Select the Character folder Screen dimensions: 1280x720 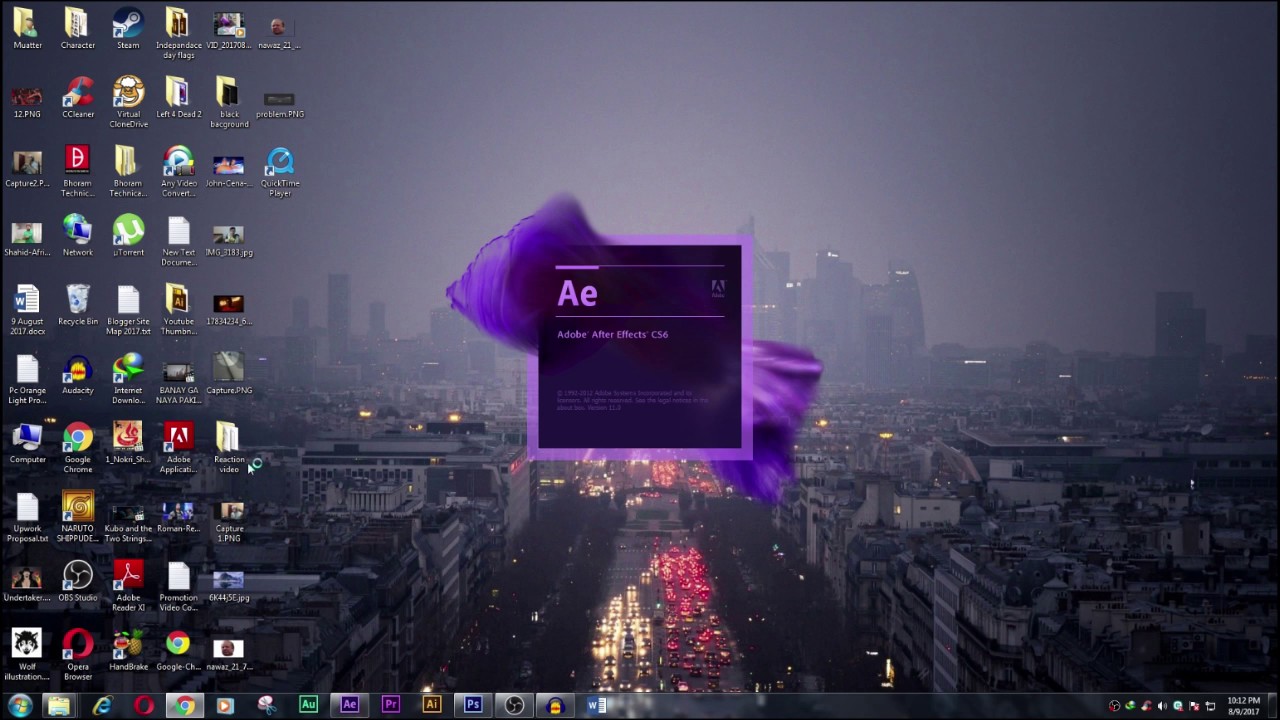(x=78, y=29)
